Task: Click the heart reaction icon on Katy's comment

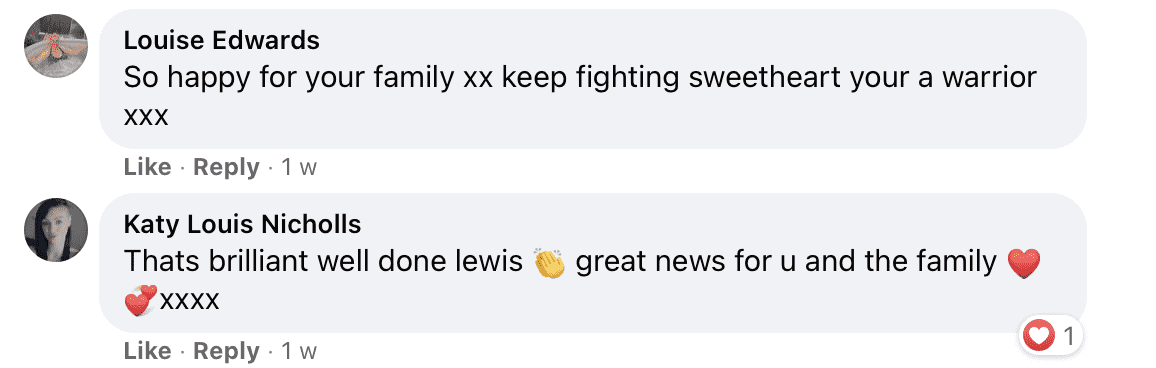Action: [x=1039, y=337]
